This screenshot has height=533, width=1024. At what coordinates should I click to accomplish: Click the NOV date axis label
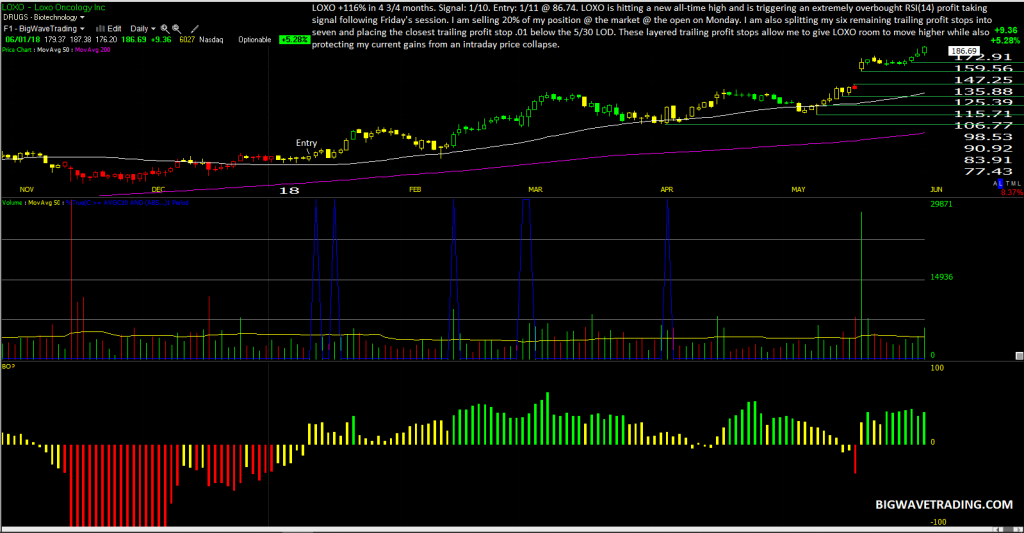(x=27, y=189)
